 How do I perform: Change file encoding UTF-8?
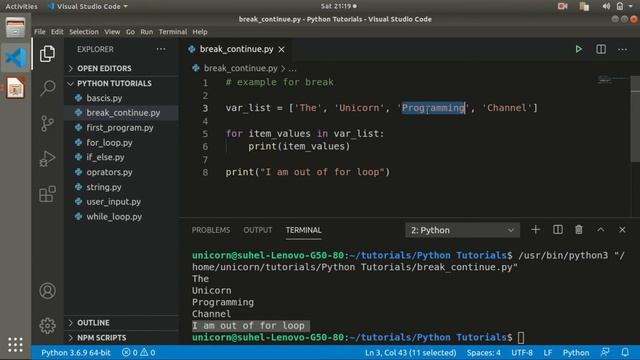tap(522, 352)
